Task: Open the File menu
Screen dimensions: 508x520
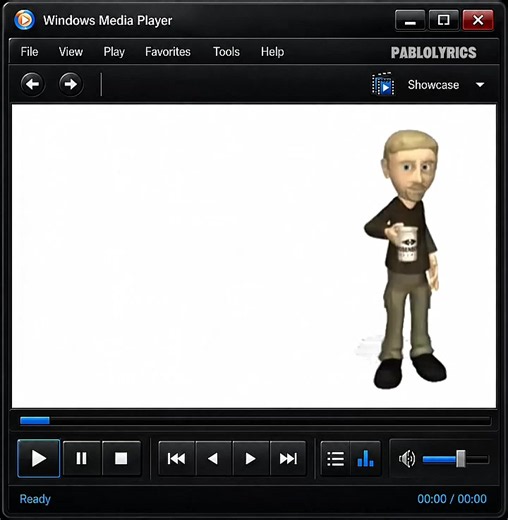Action: tap(29, 52)
